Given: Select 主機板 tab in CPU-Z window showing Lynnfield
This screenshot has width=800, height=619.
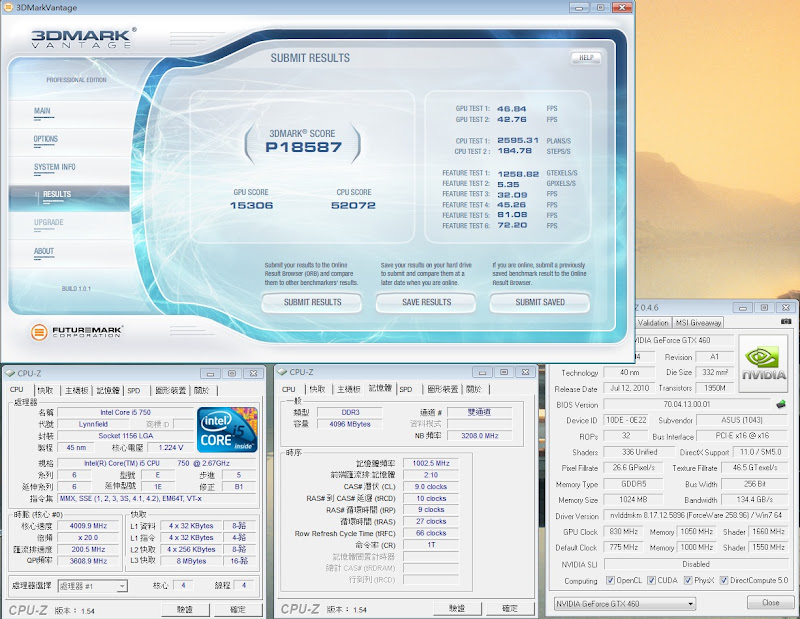Looking at the screenshot, I should [x=77, y=390].
